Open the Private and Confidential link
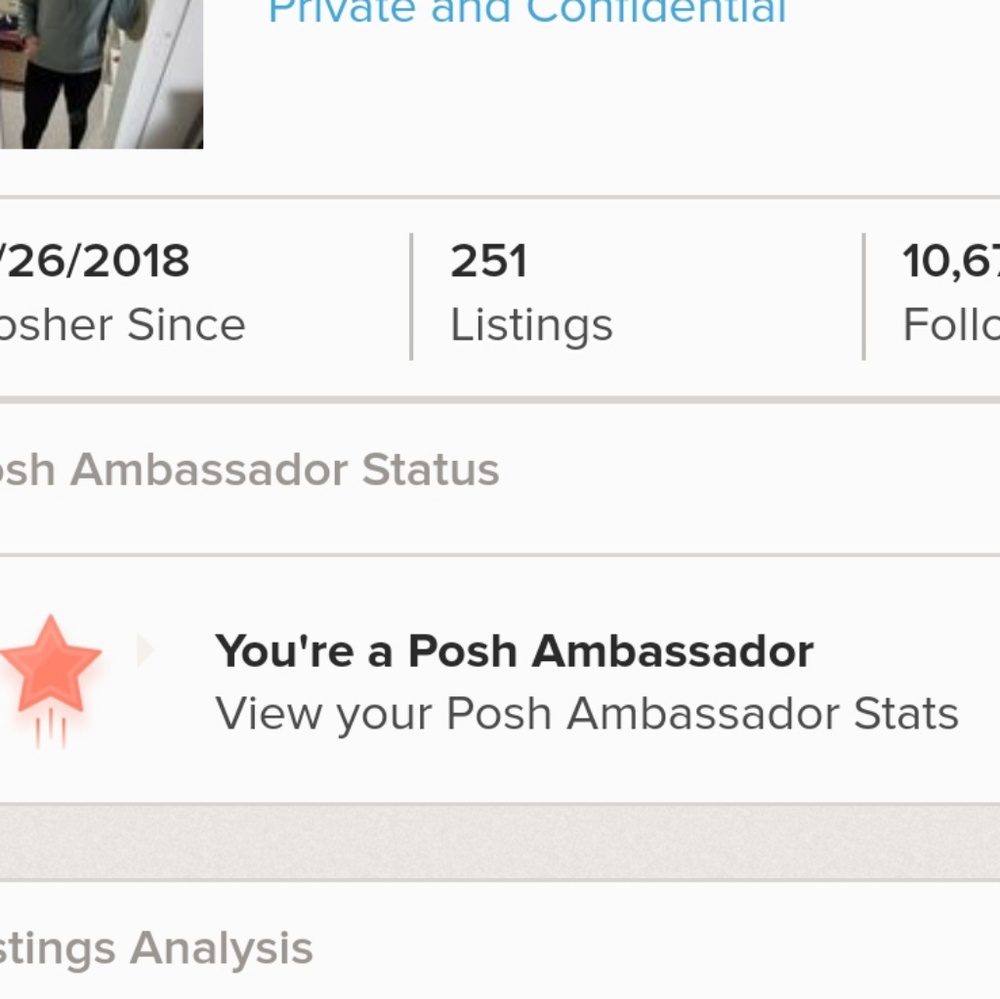 527,12
